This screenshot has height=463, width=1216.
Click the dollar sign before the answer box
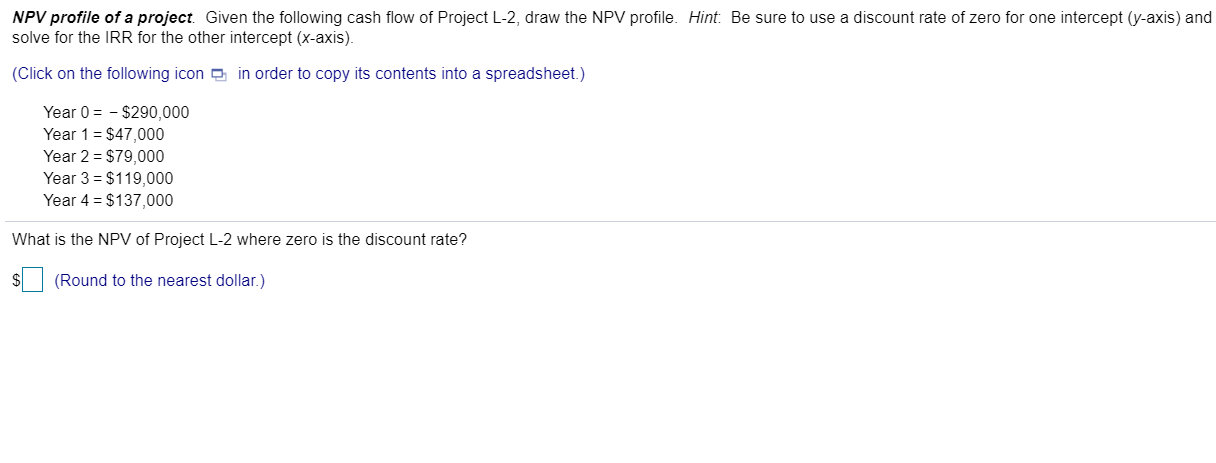click(17, 281)
